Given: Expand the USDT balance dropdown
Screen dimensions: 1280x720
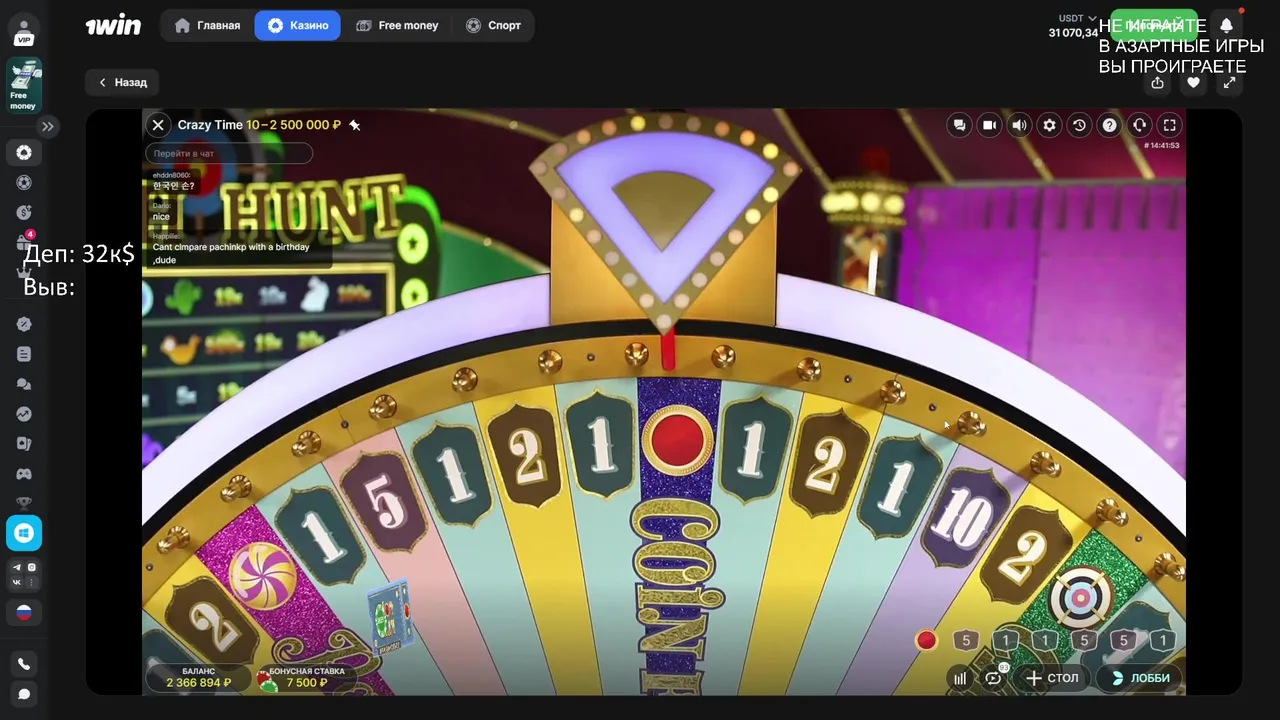Looking at the screenshot, I should [x=1092, y=18].
